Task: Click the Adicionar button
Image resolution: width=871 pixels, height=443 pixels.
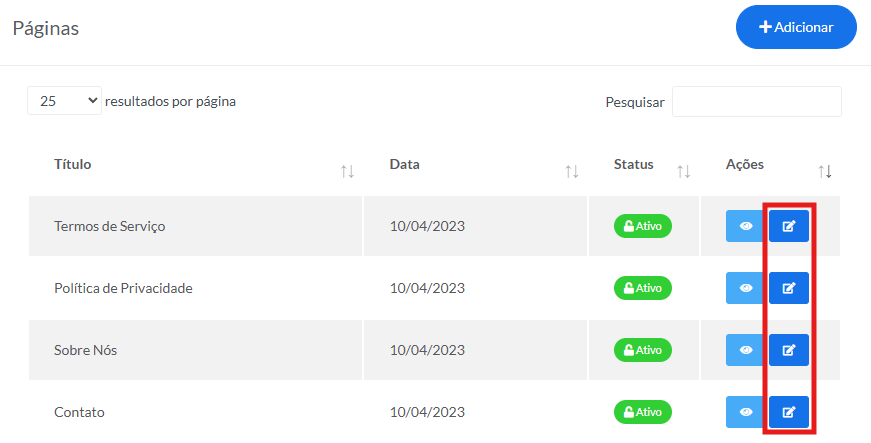Action: point(796,27)
